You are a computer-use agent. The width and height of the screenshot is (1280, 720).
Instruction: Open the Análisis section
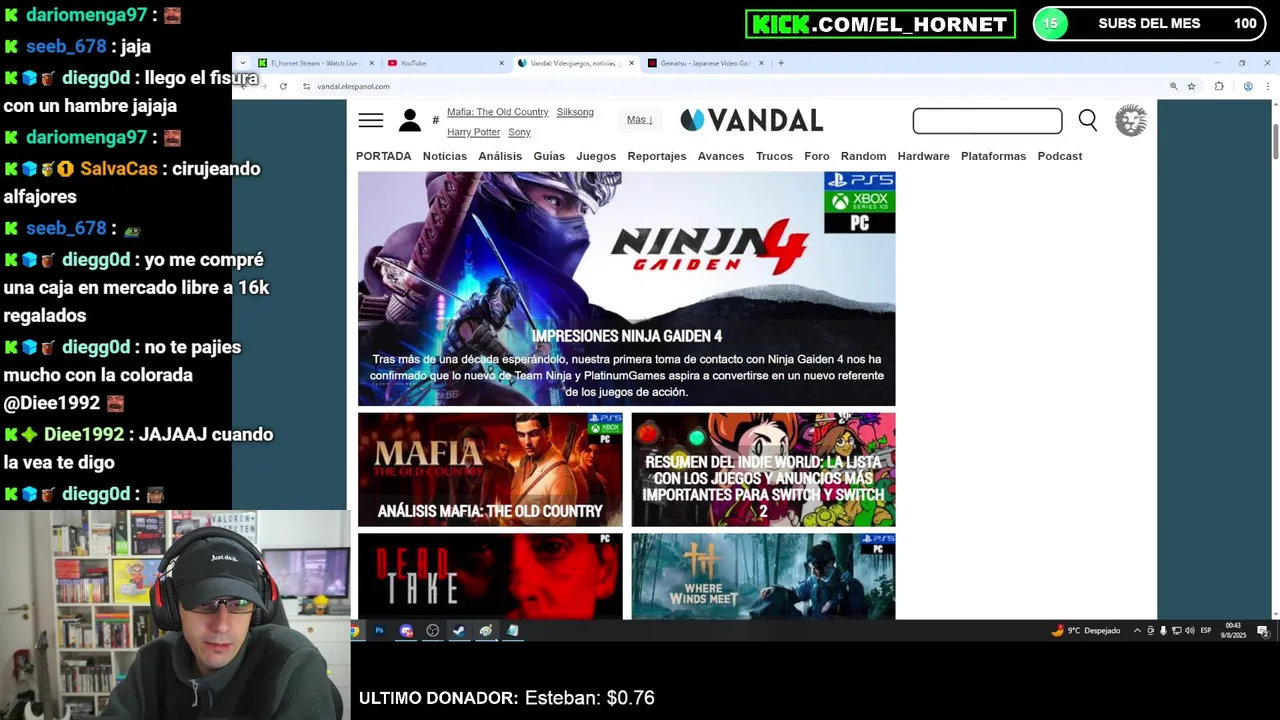point(500,156)
